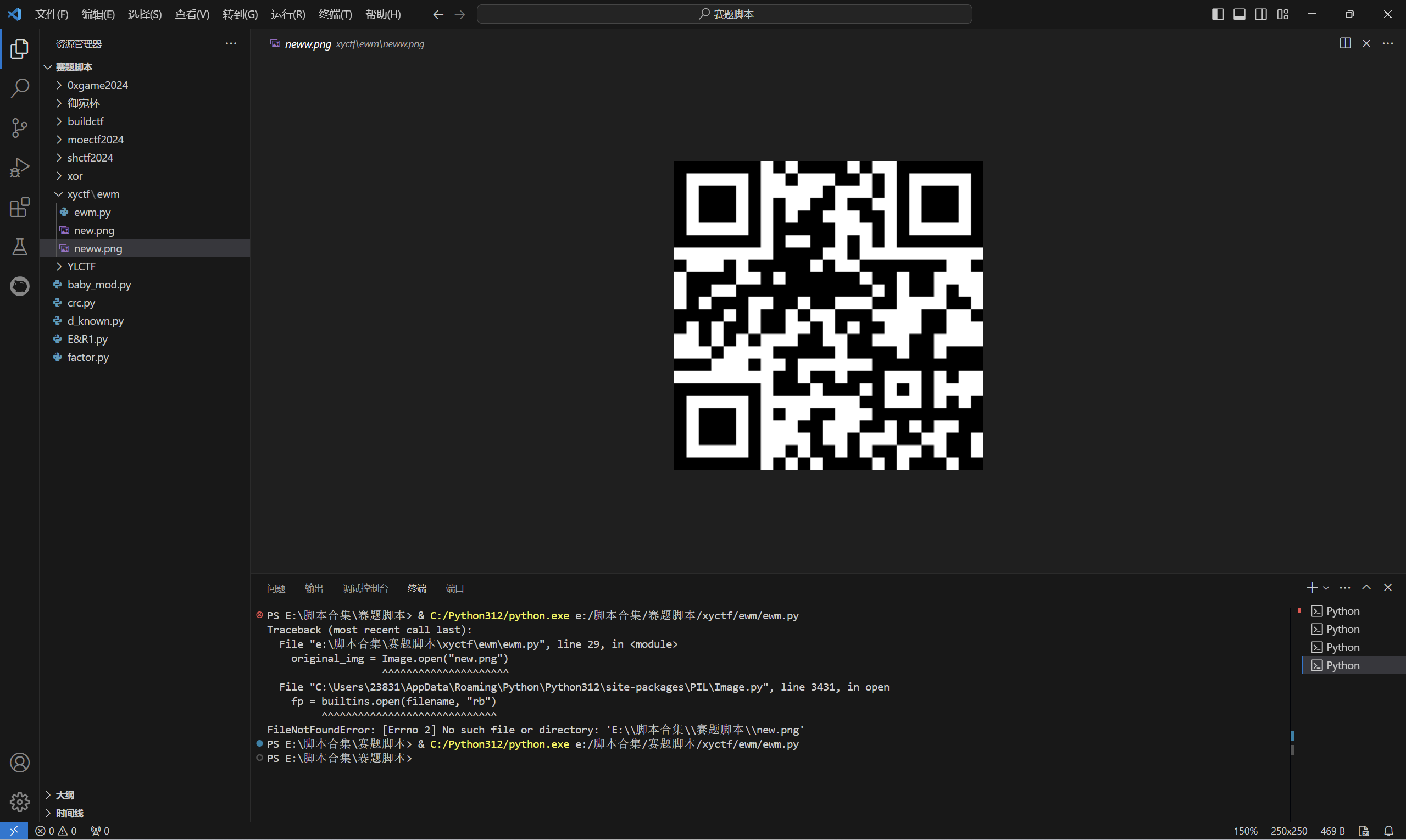Click the remote window indicator in status bar
This screenshot has height=840, width=1406.
tap(14, 831)
